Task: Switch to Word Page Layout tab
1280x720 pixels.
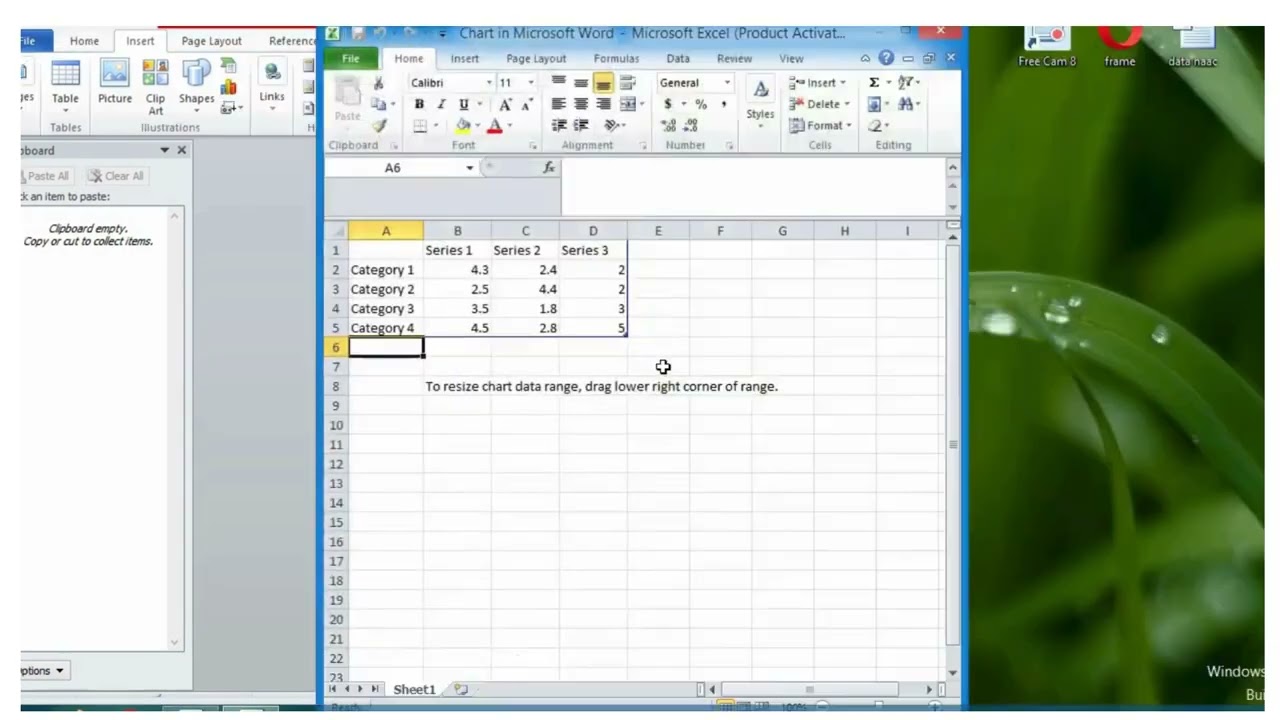Action: point(211,41)
